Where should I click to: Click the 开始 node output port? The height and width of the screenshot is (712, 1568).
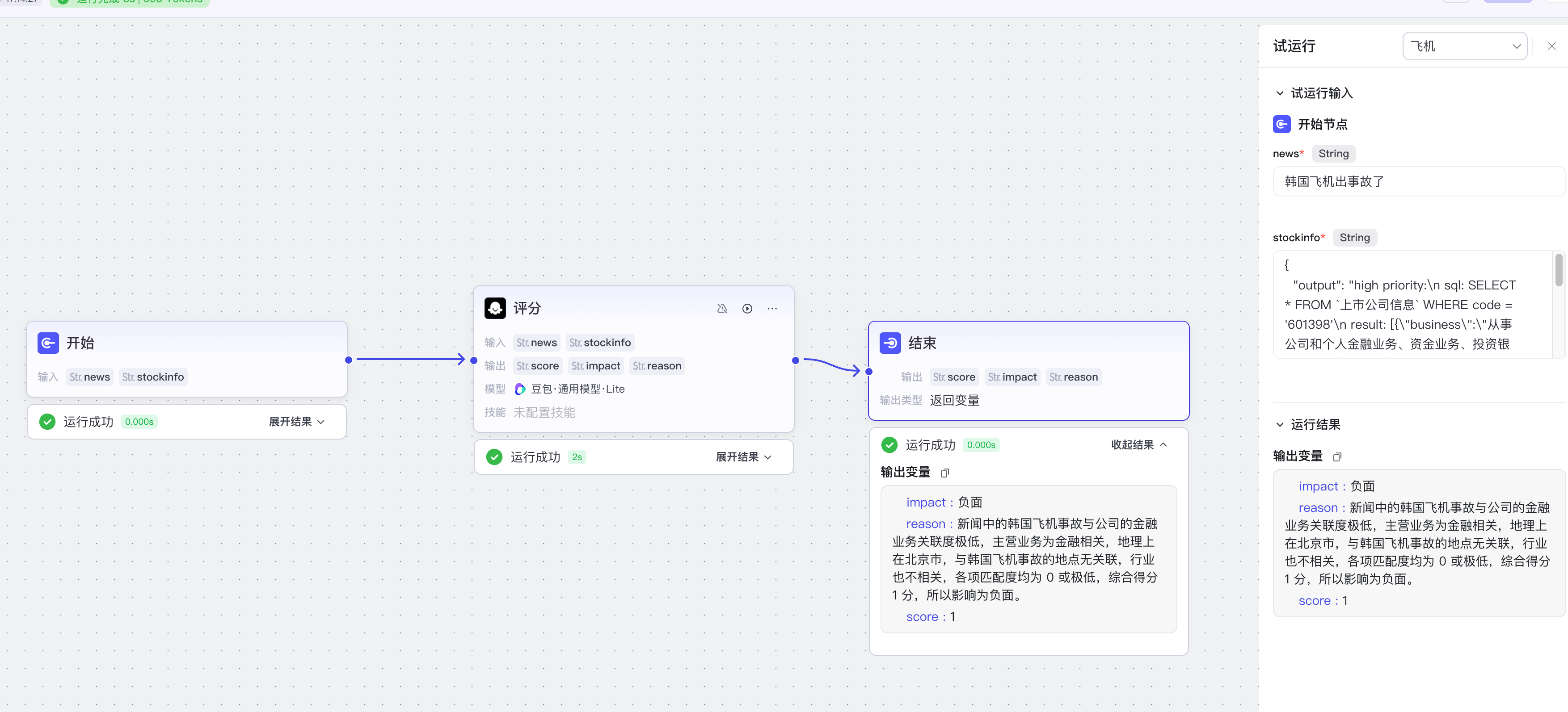tap(348, 360)
